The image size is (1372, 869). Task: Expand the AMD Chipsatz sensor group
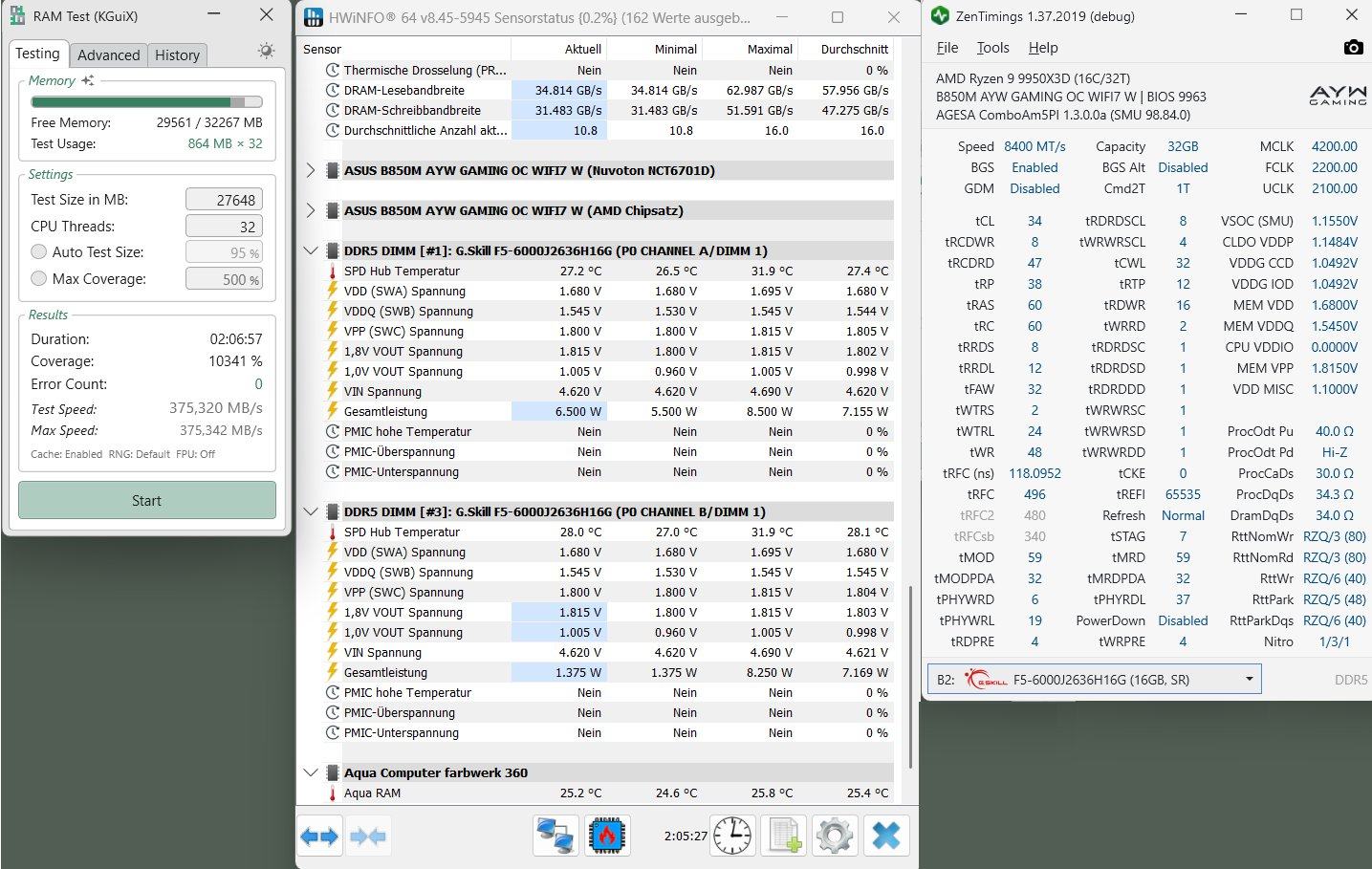coord(310,210)
